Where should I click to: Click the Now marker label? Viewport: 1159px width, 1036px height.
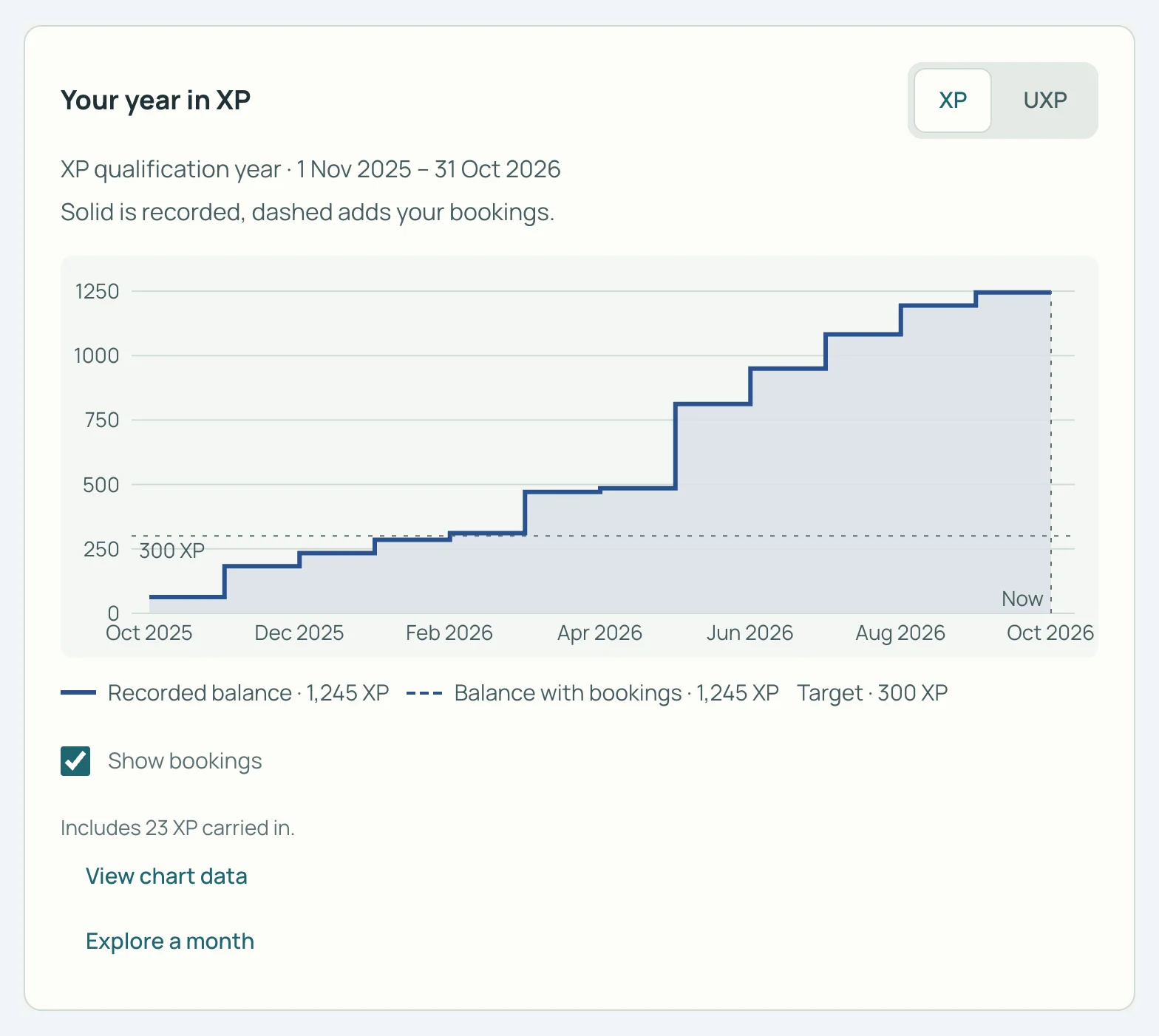1022,599
